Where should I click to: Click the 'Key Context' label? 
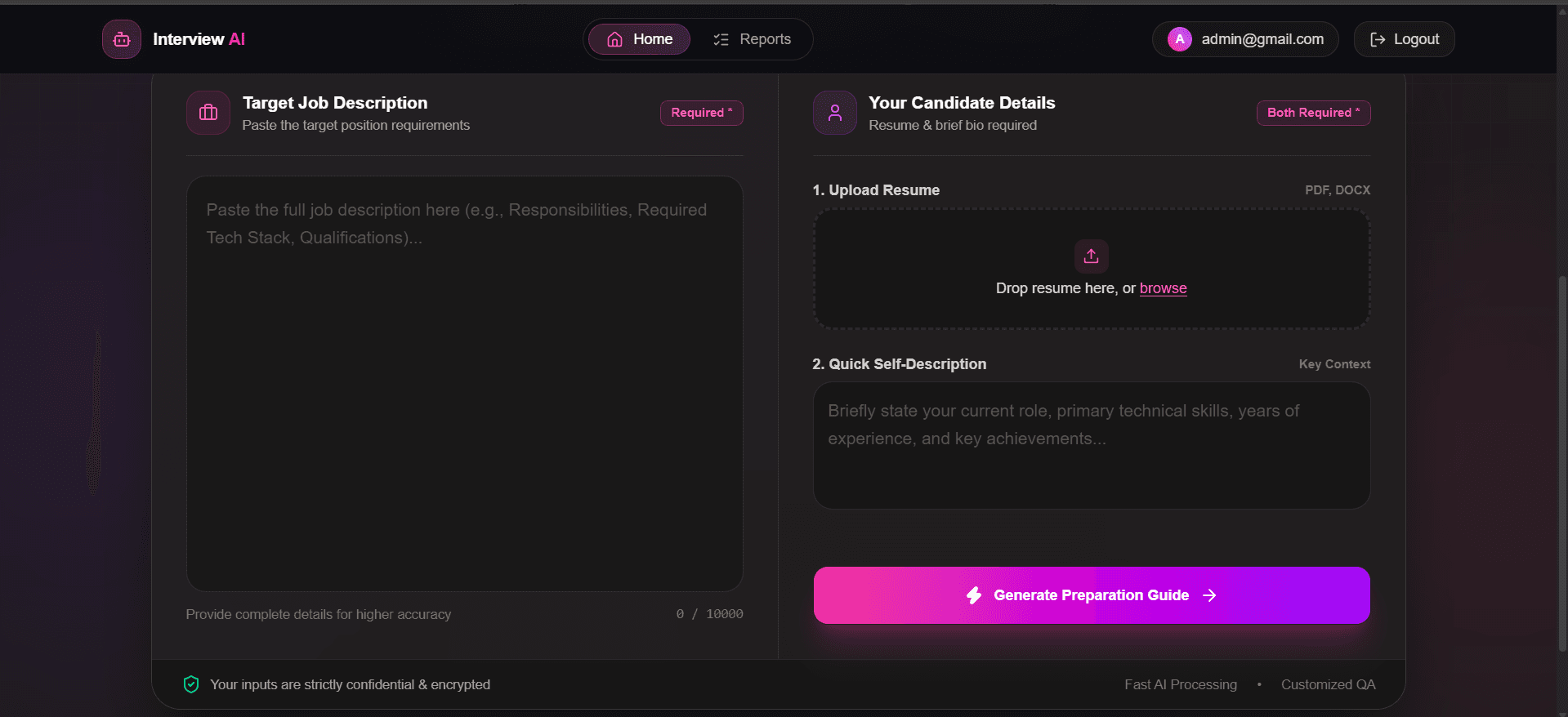(1334, 364)
